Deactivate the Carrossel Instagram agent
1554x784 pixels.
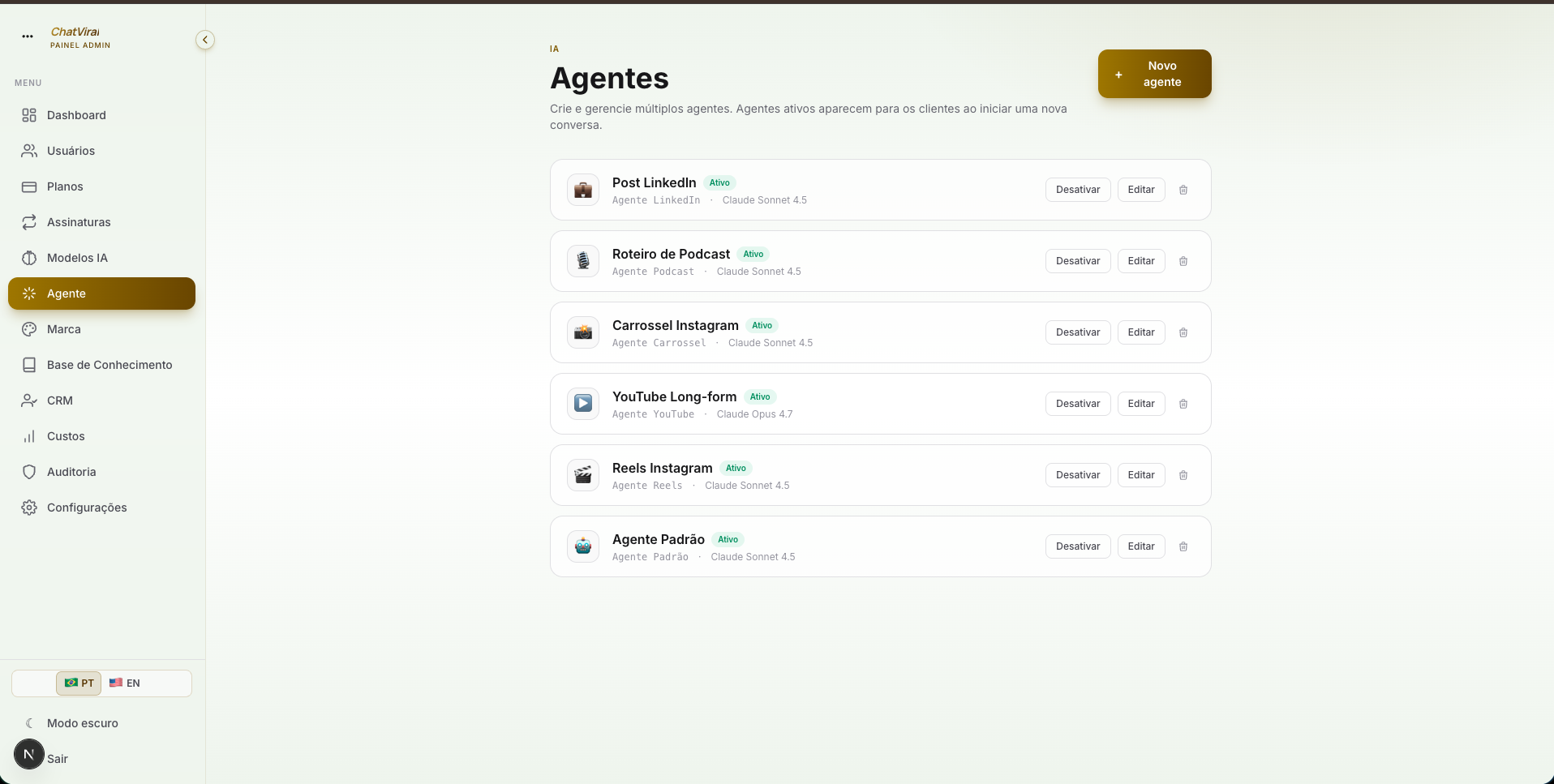click(1078, 332)
